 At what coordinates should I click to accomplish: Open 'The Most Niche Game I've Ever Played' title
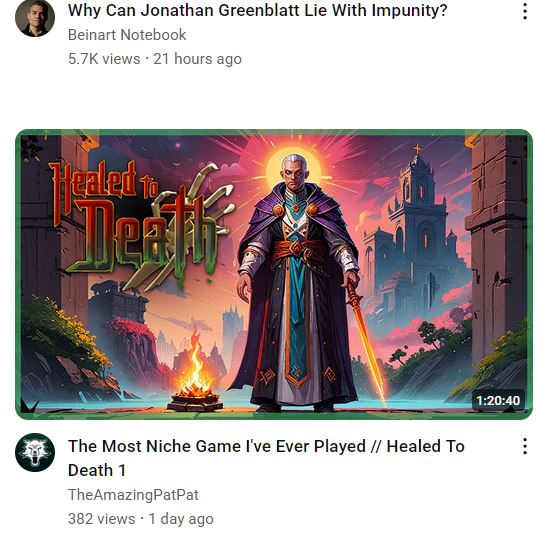tap(266, 458)
